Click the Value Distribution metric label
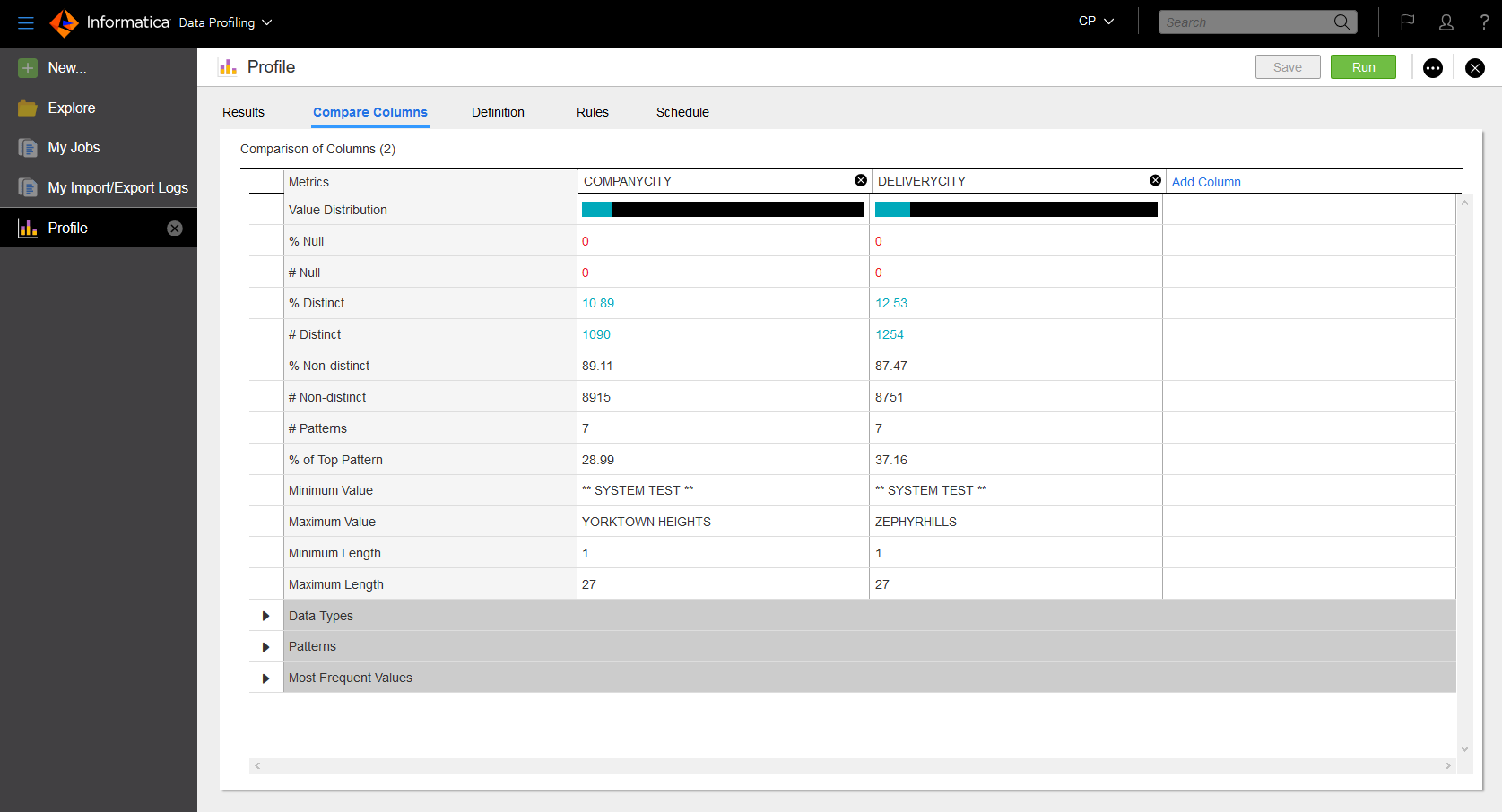This screenshot has width=1502, height=812. 338,210
